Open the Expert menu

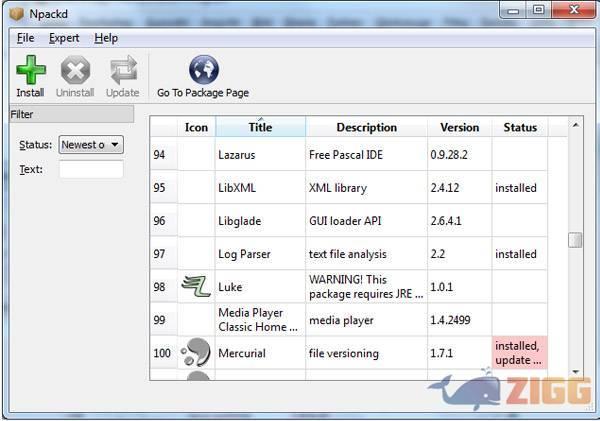(x=64, y=38)
